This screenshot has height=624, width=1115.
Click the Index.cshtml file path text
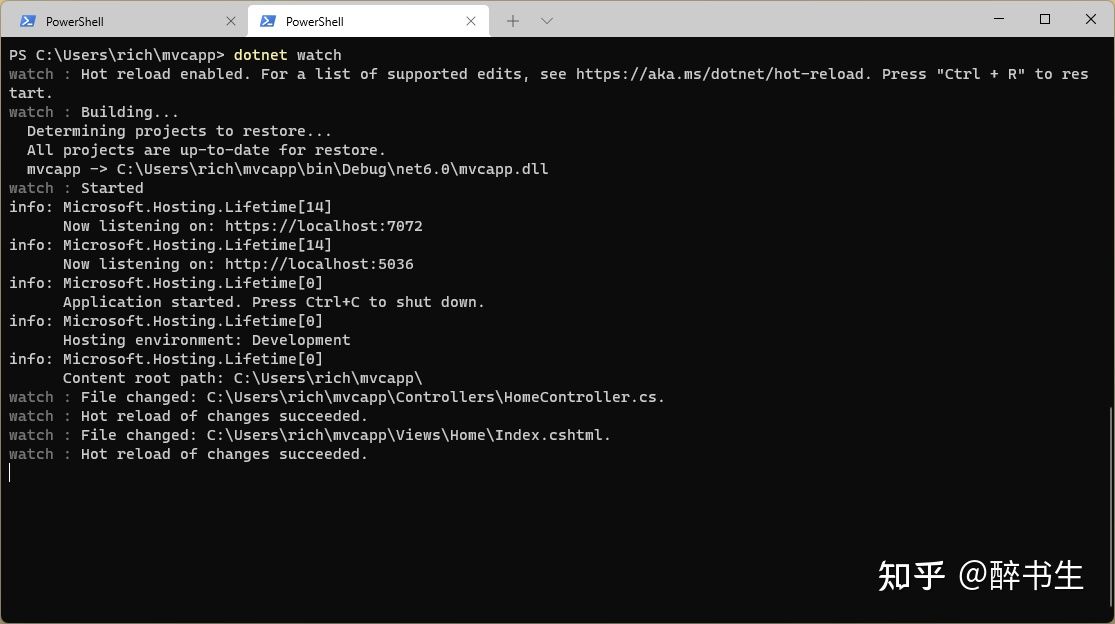click(408, 435)
